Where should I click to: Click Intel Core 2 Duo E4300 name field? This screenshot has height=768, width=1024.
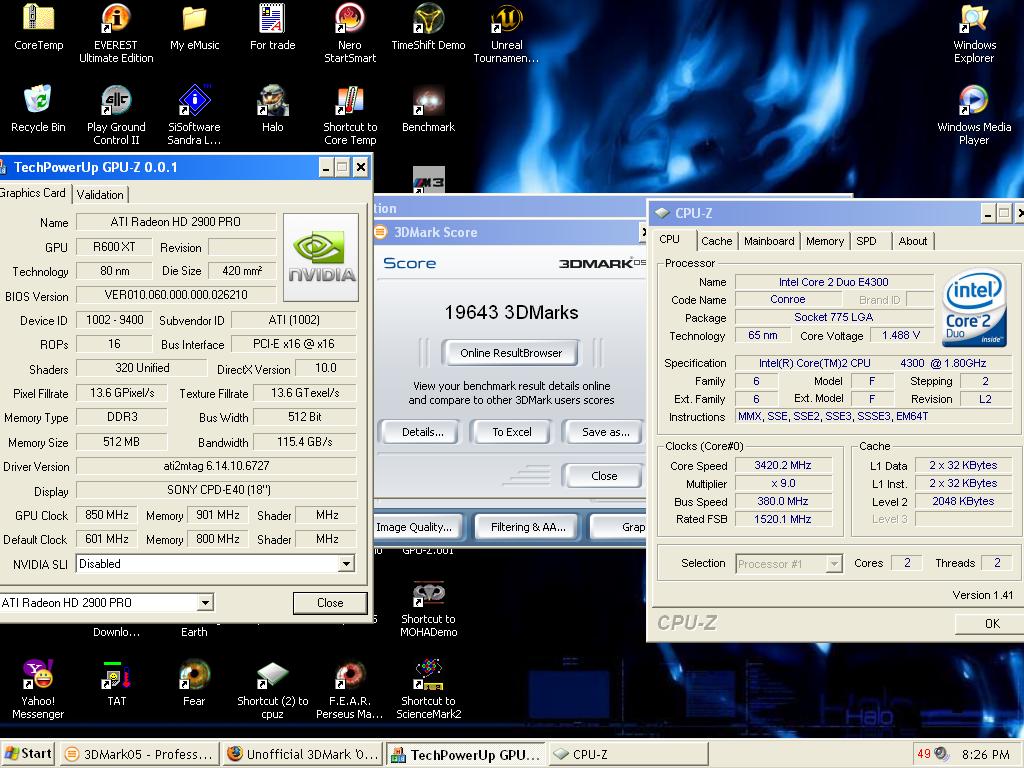point(834,282)
